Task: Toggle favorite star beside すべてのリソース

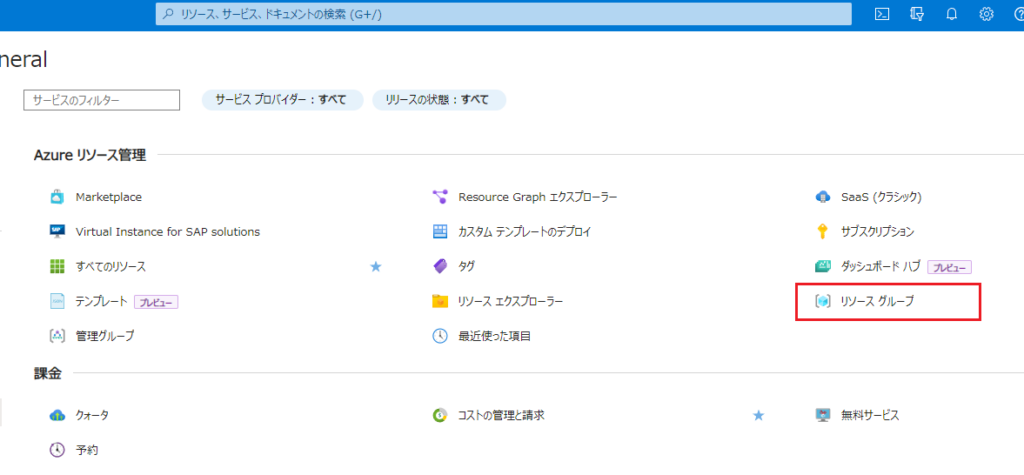Action: click(x=376, y=266)
